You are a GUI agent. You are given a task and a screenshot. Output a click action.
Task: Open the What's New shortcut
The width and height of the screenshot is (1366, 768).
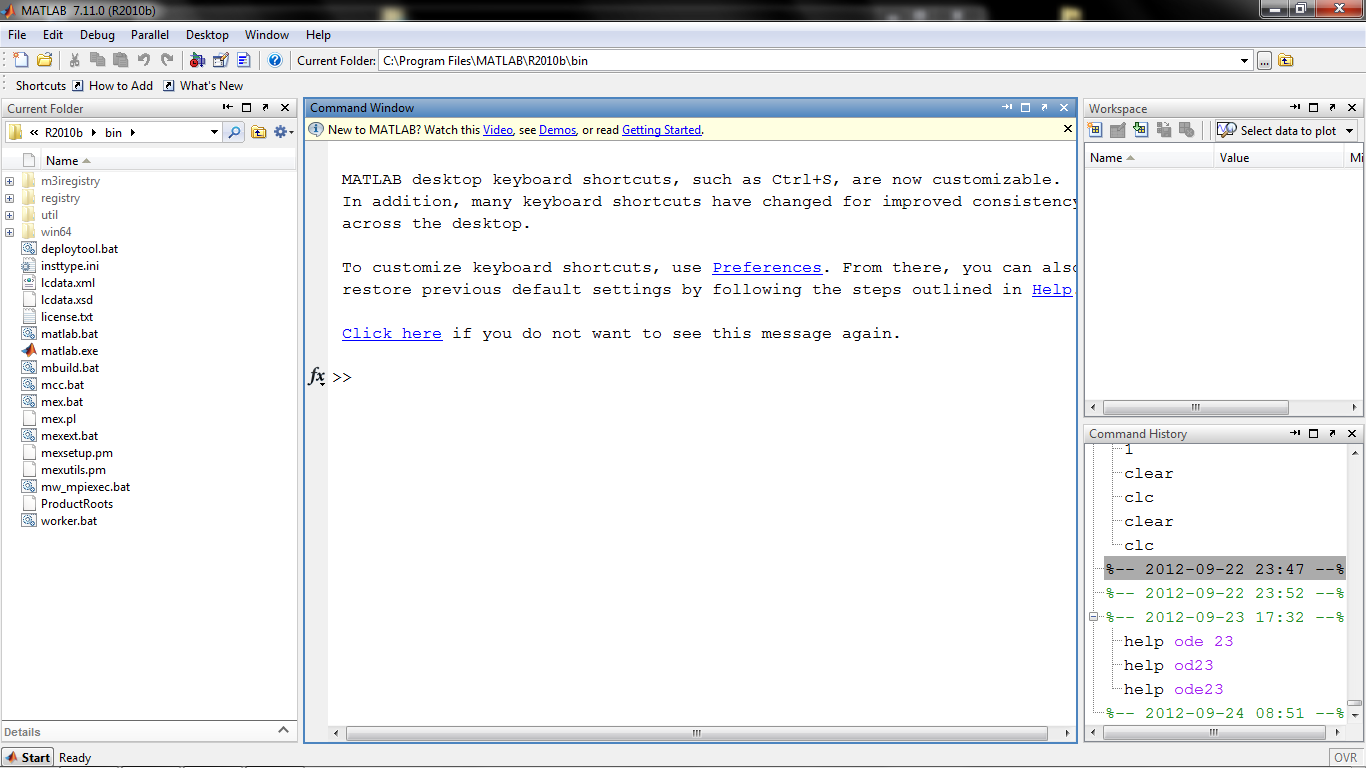(x=203, y=86)
